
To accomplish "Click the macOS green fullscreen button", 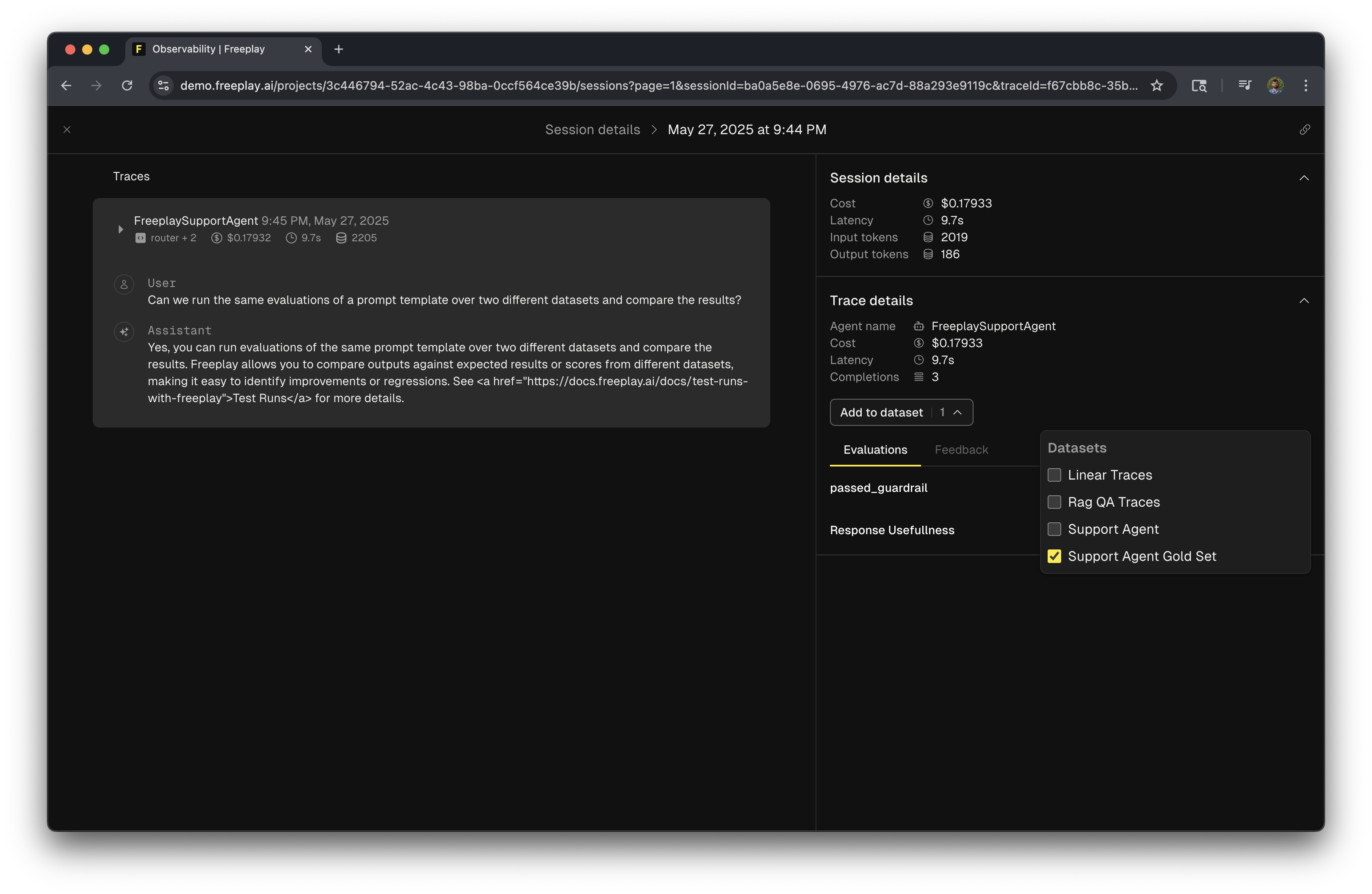I will pyautogui.click(x=104, y=50).
